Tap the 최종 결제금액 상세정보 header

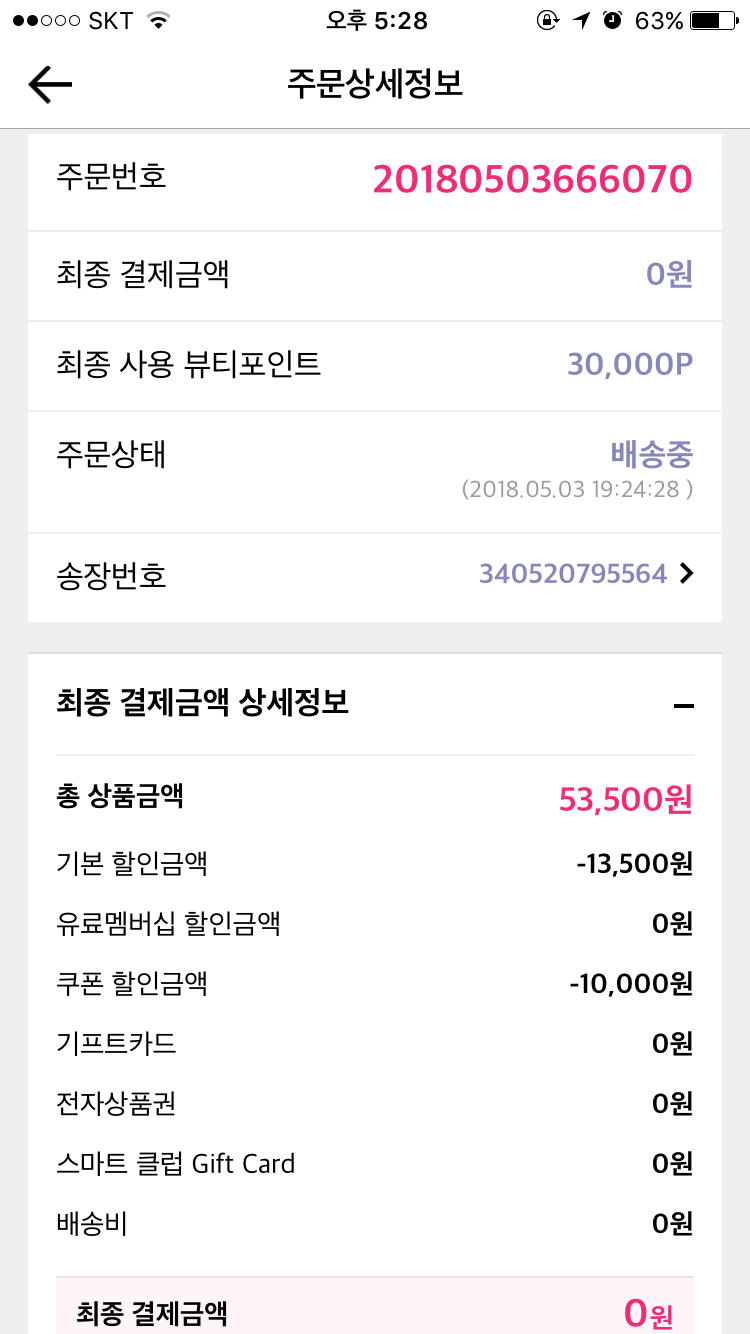coord(203,703)
